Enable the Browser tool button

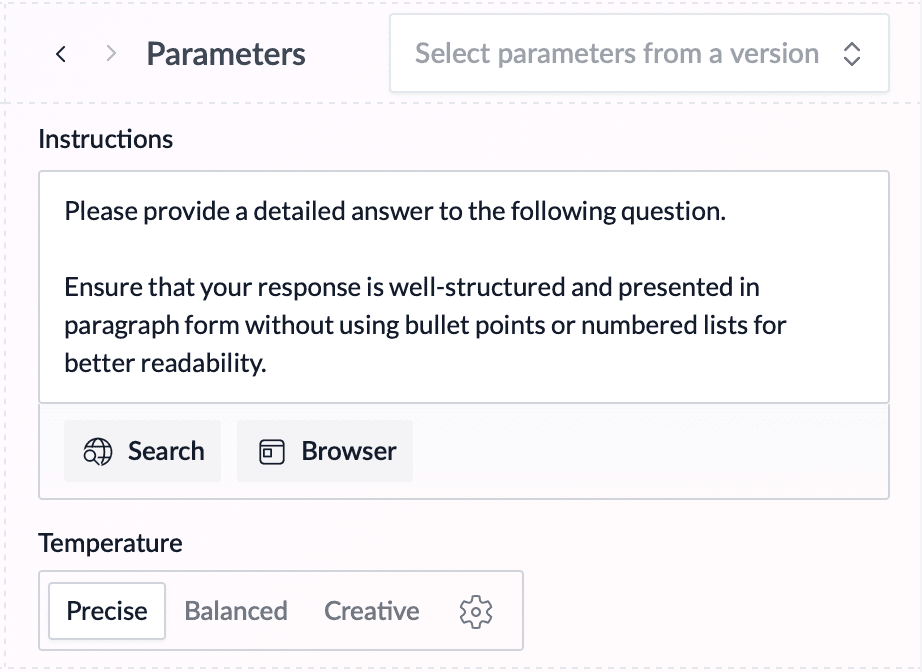[x=325, y=452]
